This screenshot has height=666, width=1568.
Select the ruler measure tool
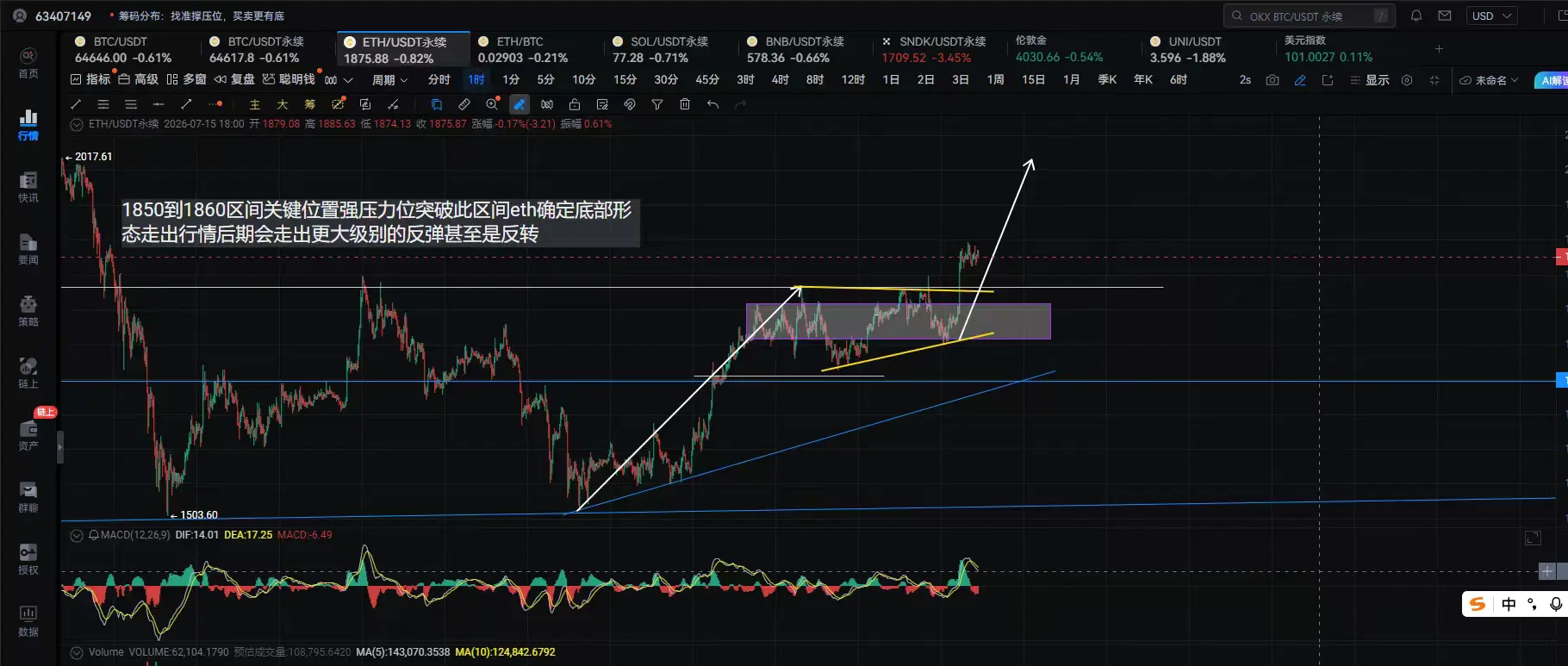(x=464, y=104)
